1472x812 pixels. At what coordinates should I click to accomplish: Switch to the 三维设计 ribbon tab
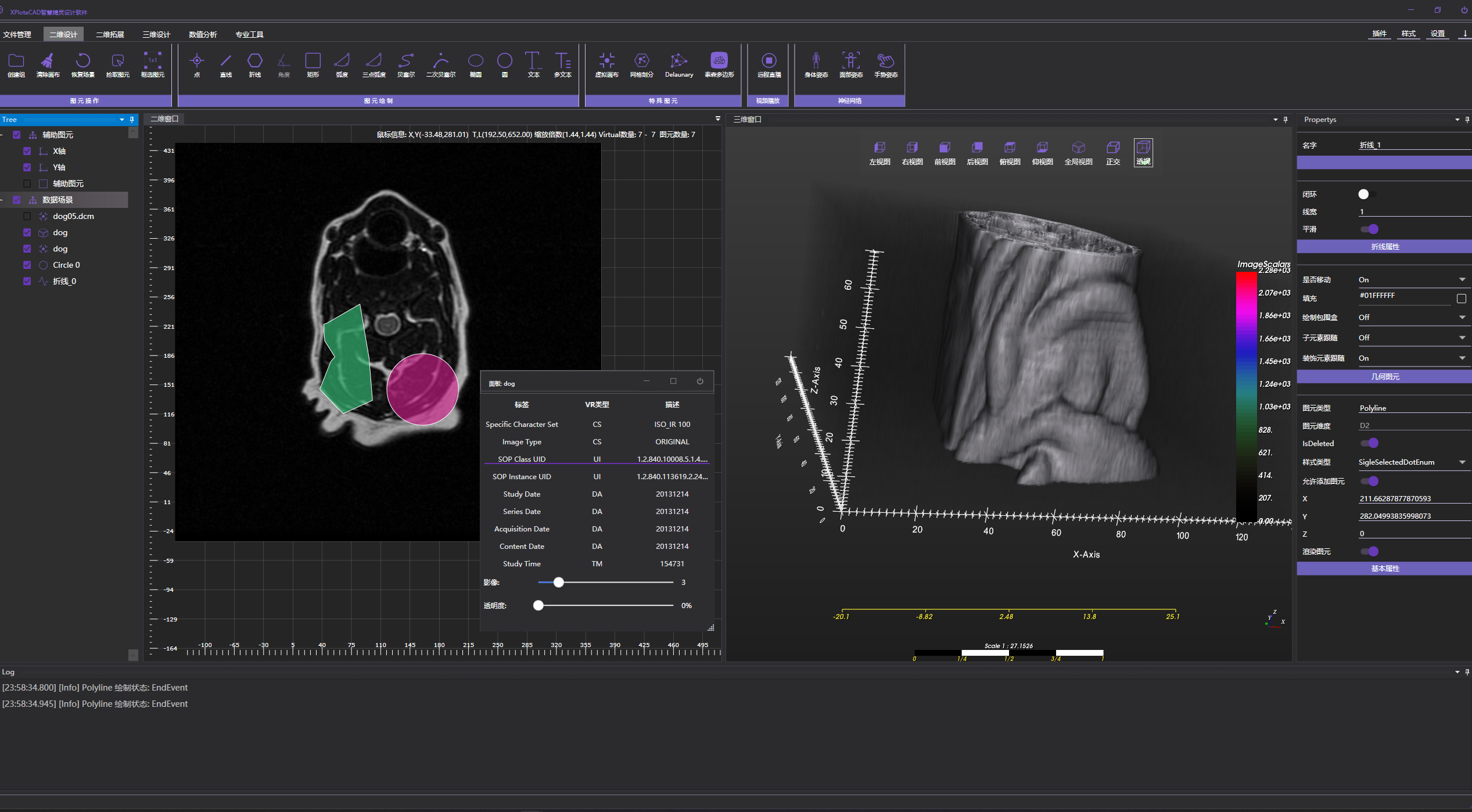[x=156, y=34]
